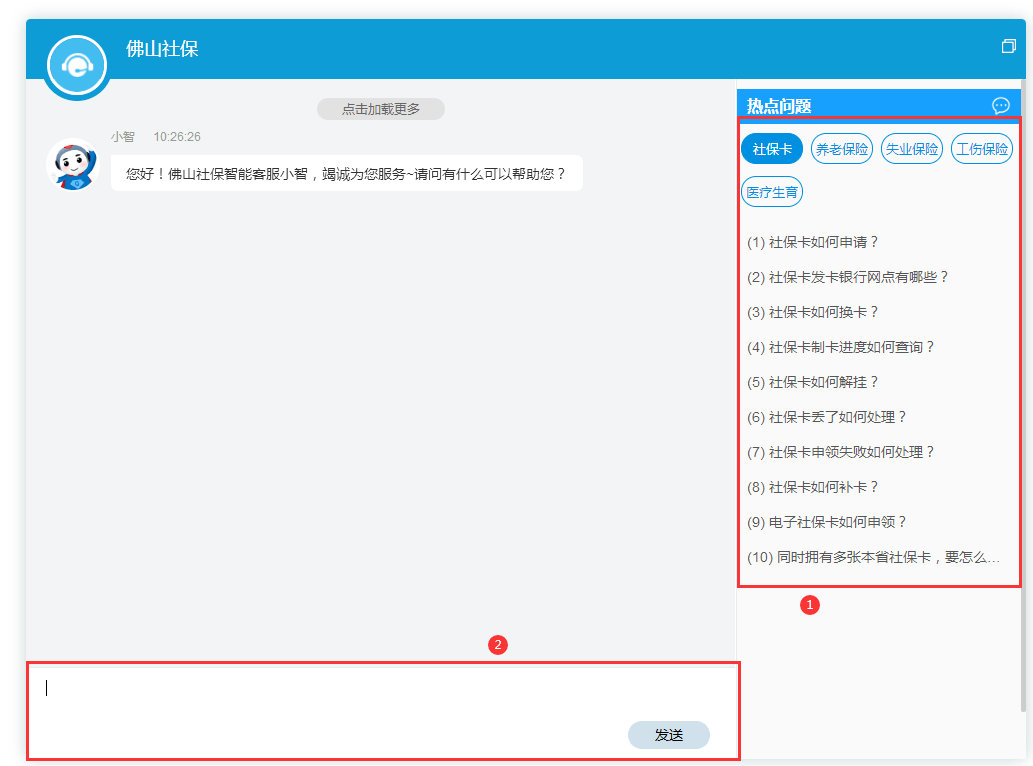Open question 电子社保卡如何申领？
Image resolution: width=1033 pixels, height=766 pixels.
click(826, 522)
